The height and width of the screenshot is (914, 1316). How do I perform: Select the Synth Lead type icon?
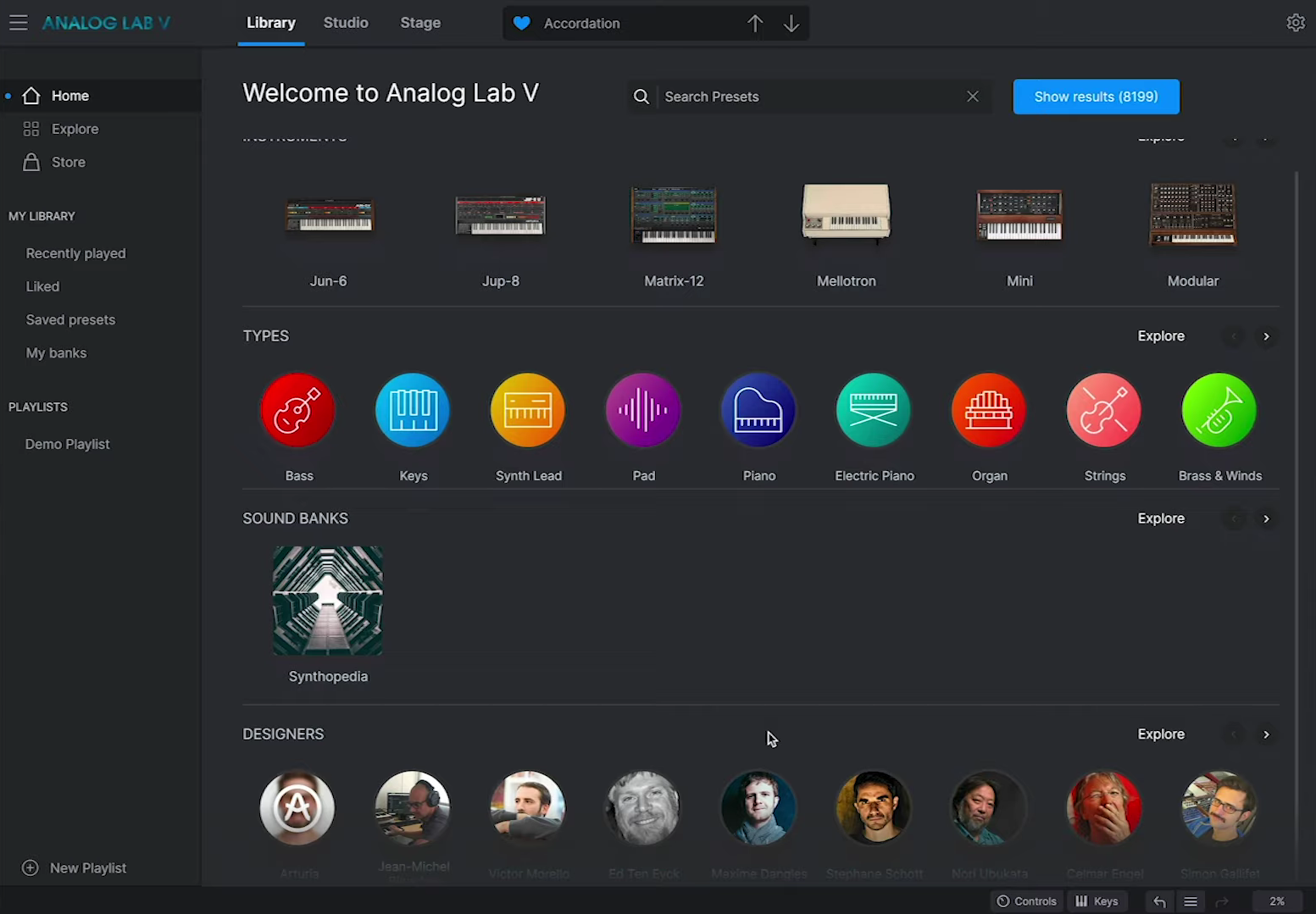pos(528,410)
